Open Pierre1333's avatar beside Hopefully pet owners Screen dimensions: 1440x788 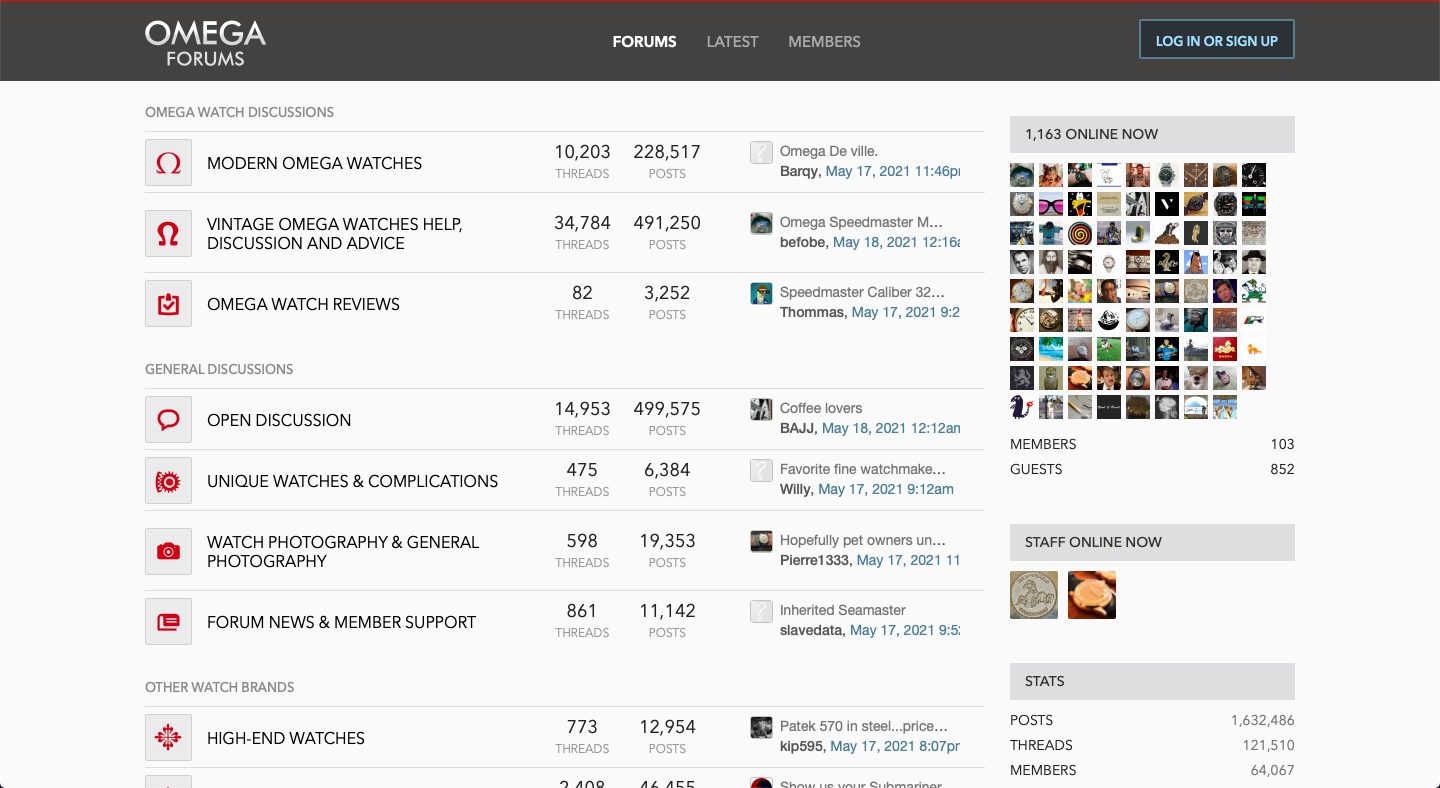tap(761, 541)
